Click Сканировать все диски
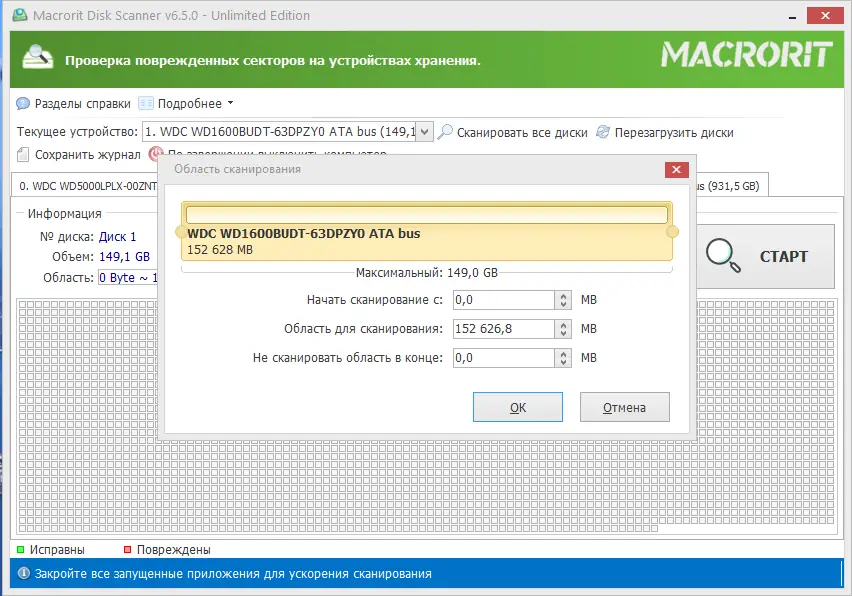This screenshot has width=852, height=596. pos(522,133)
